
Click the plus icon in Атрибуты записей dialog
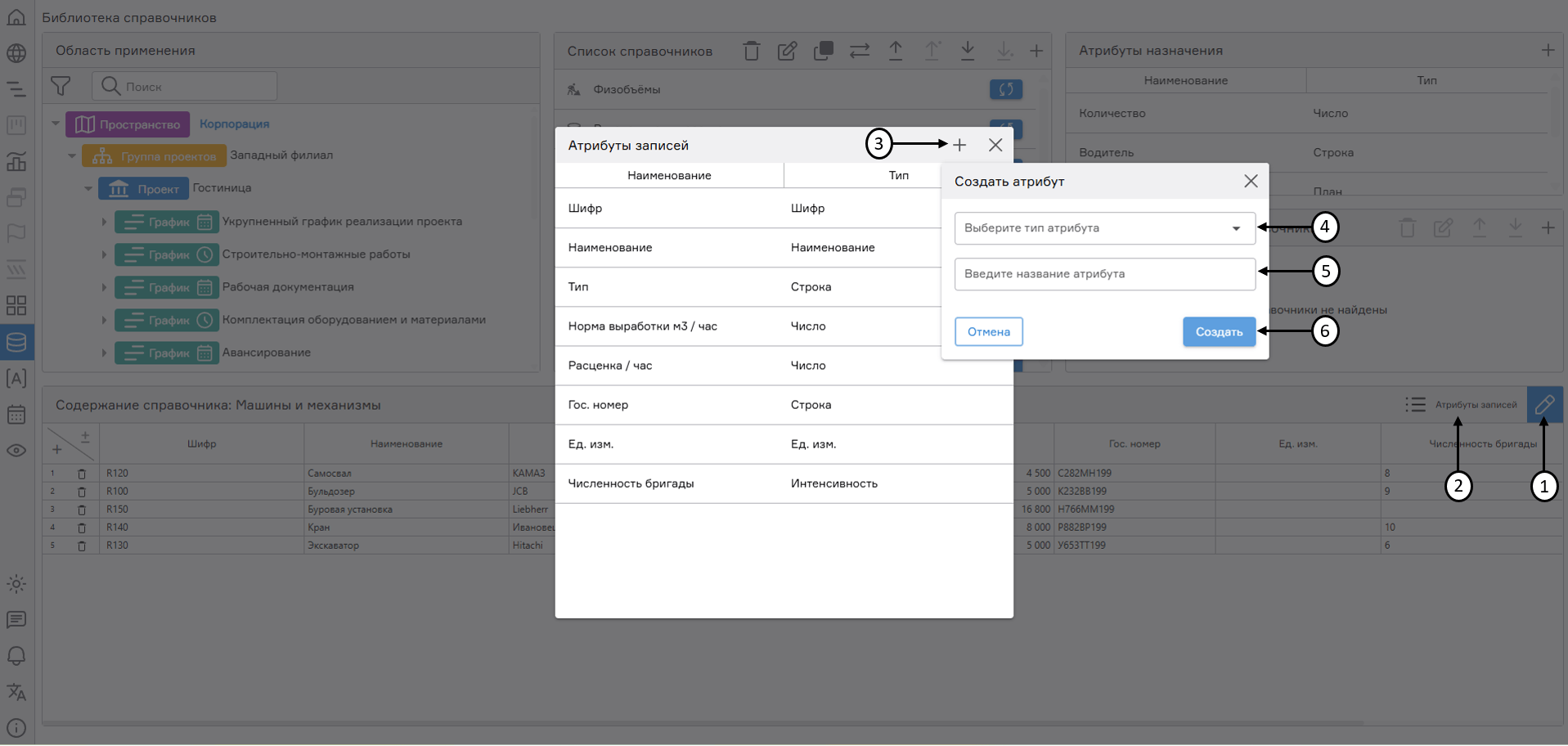coord(959,145)
